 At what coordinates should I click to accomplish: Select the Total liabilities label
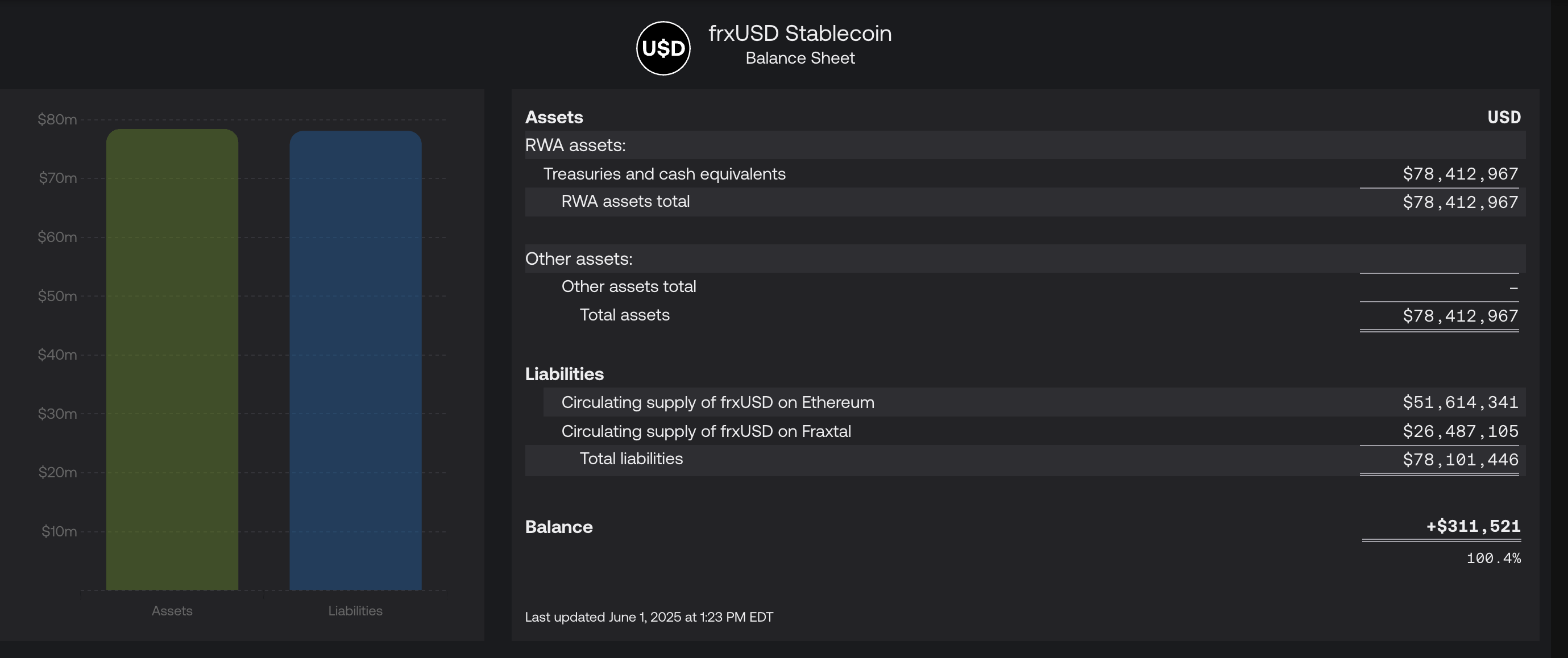click(630, 459)
